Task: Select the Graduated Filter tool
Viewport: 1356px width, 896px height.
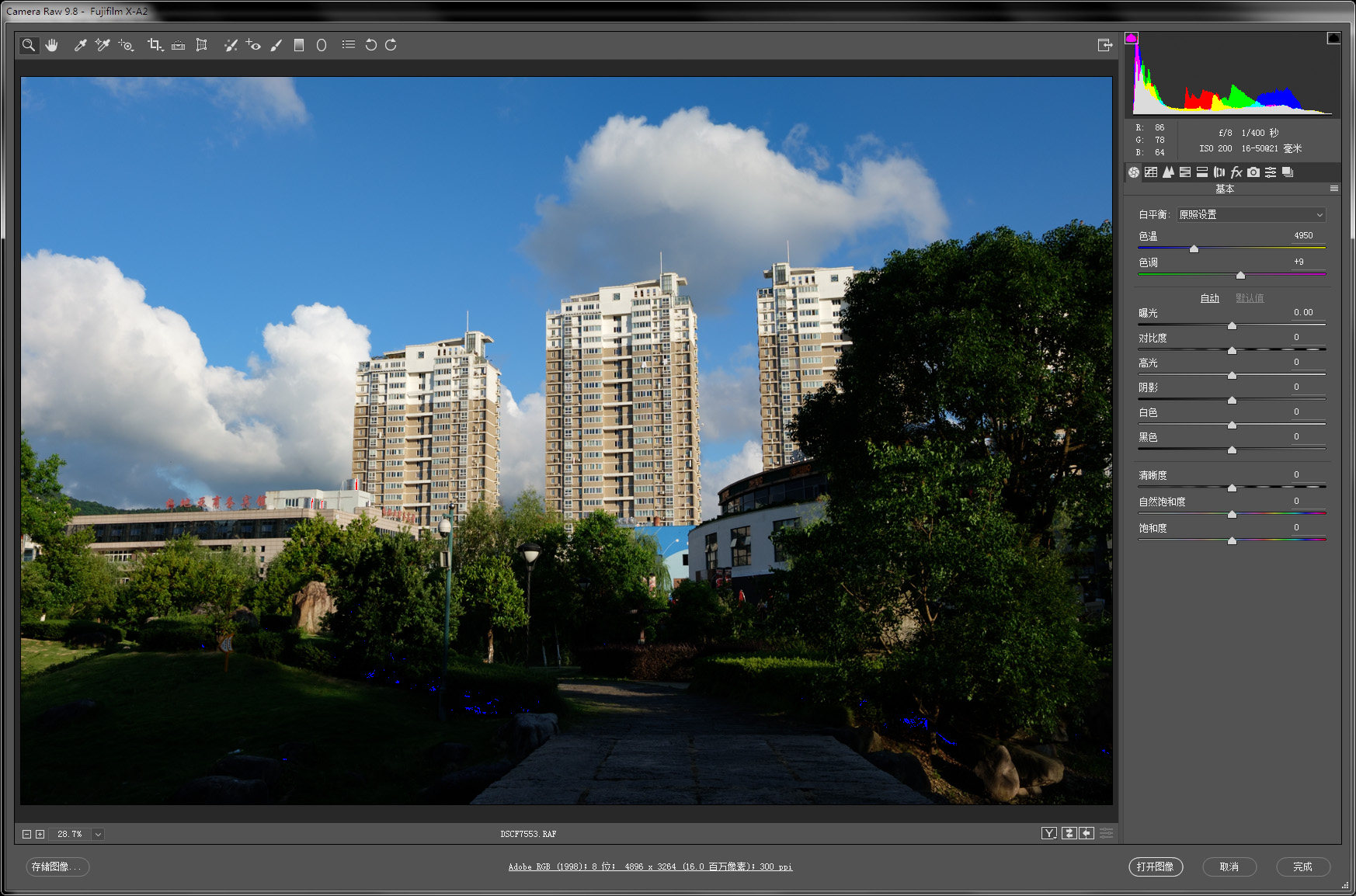Action: point(298,45)
